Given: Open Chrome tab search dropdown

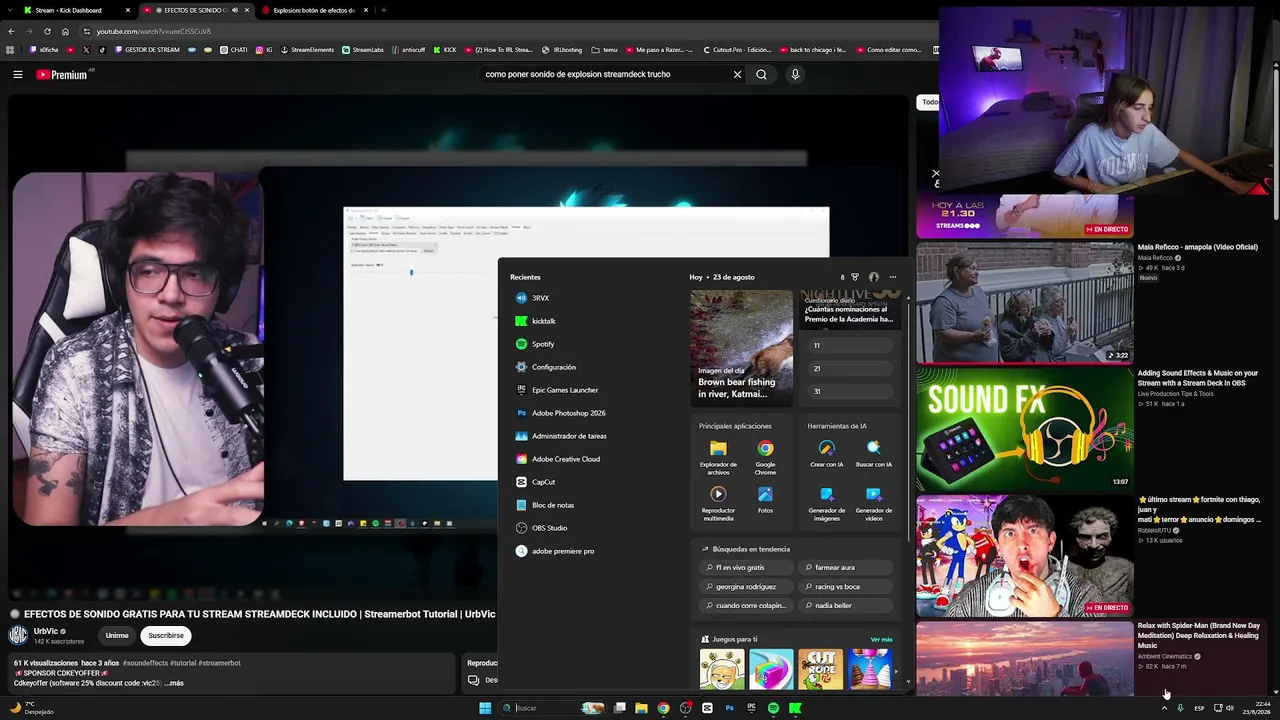Looking at the screenshot, I should pos(10,10).
